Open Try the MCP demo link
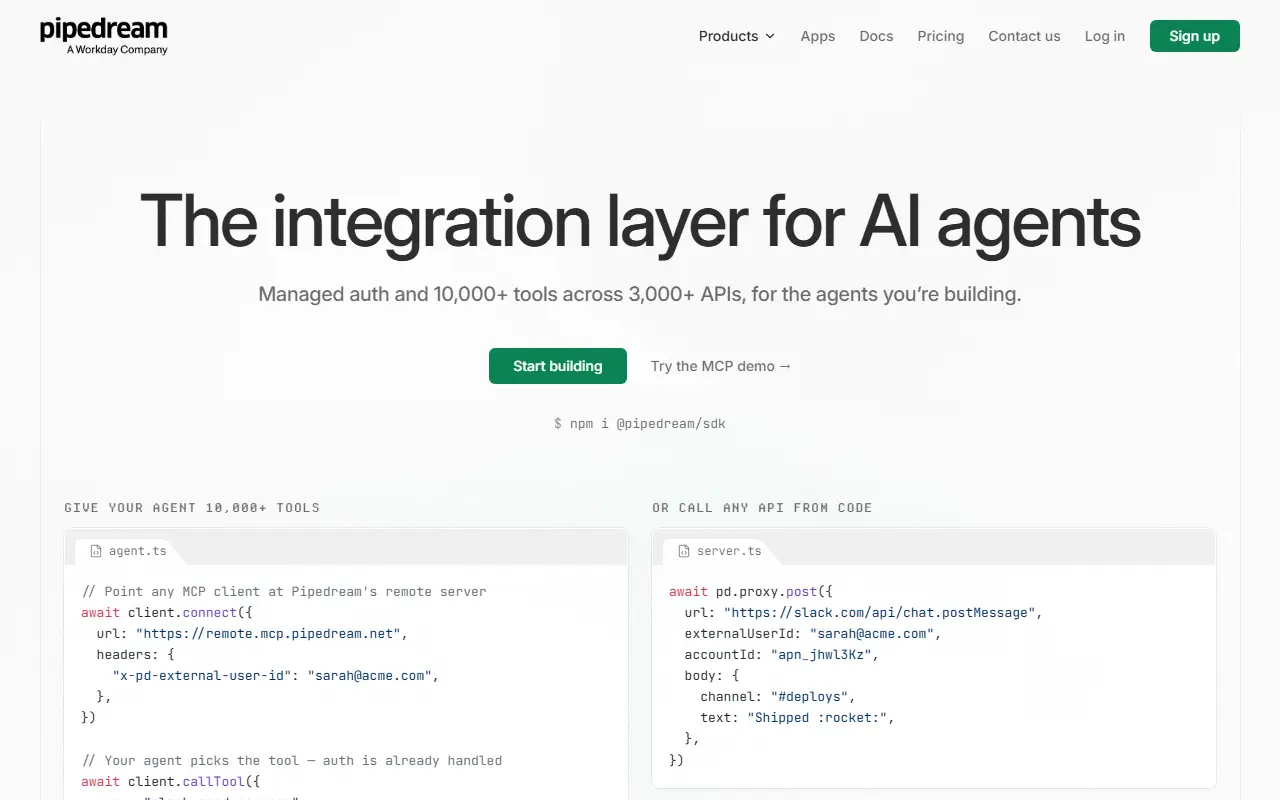 coord(721,366)
